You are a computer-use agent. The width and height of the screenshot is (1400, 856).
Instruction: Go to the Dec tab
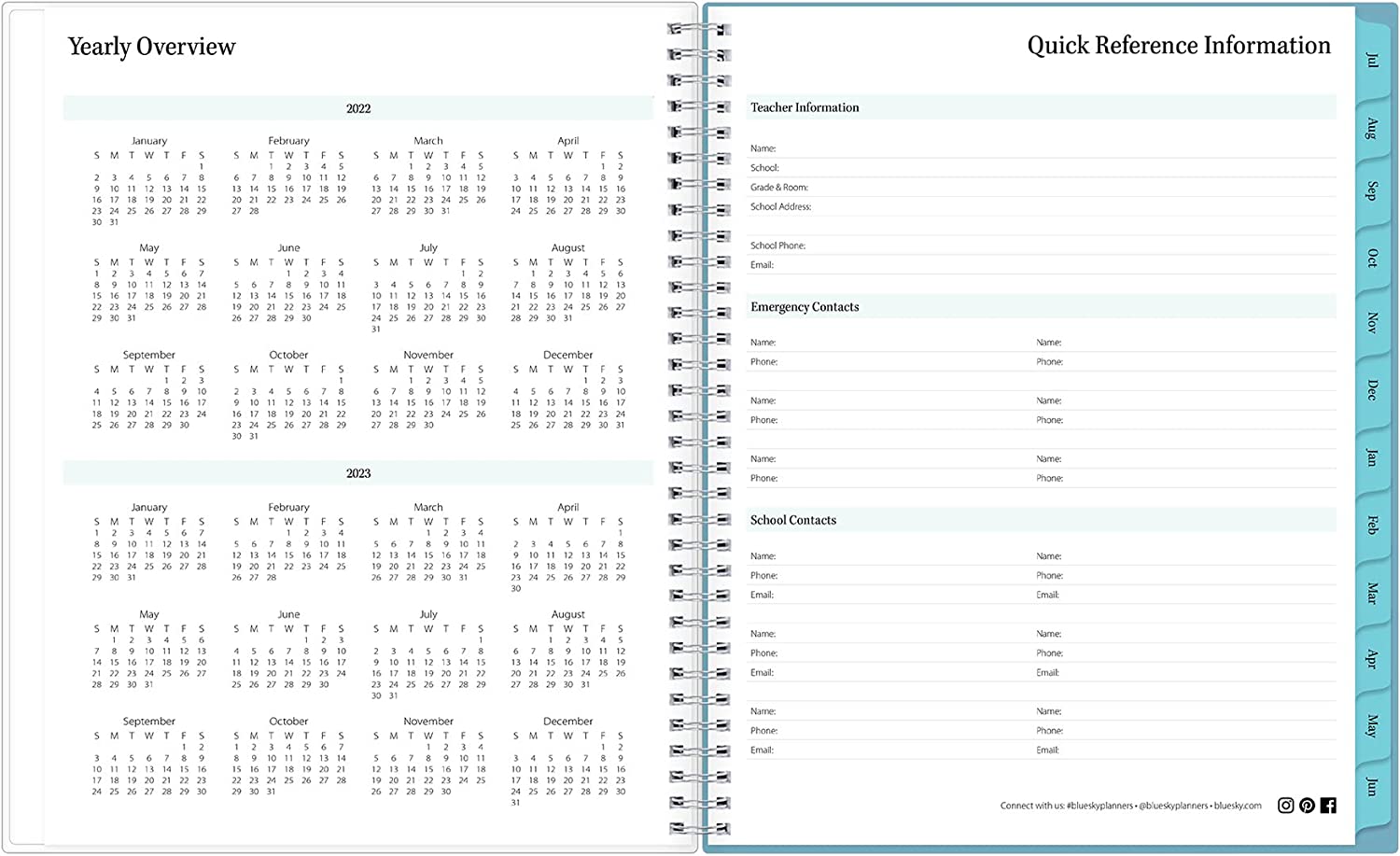1371,390
